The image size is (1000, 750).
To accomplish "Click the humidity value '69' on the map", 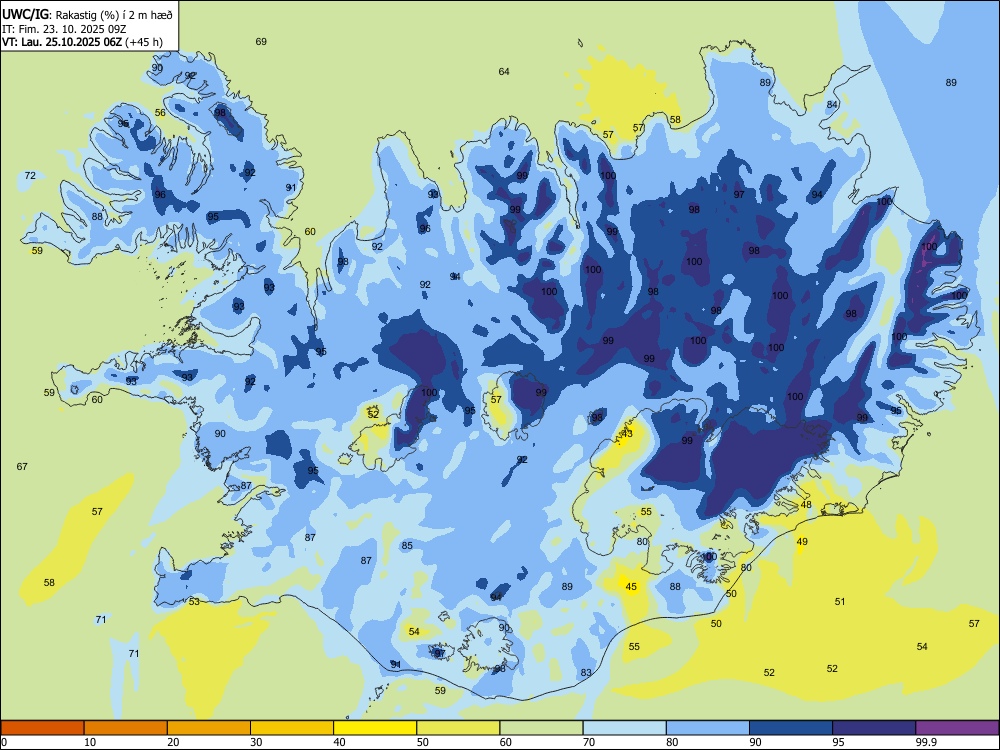I will pos(261,41).
